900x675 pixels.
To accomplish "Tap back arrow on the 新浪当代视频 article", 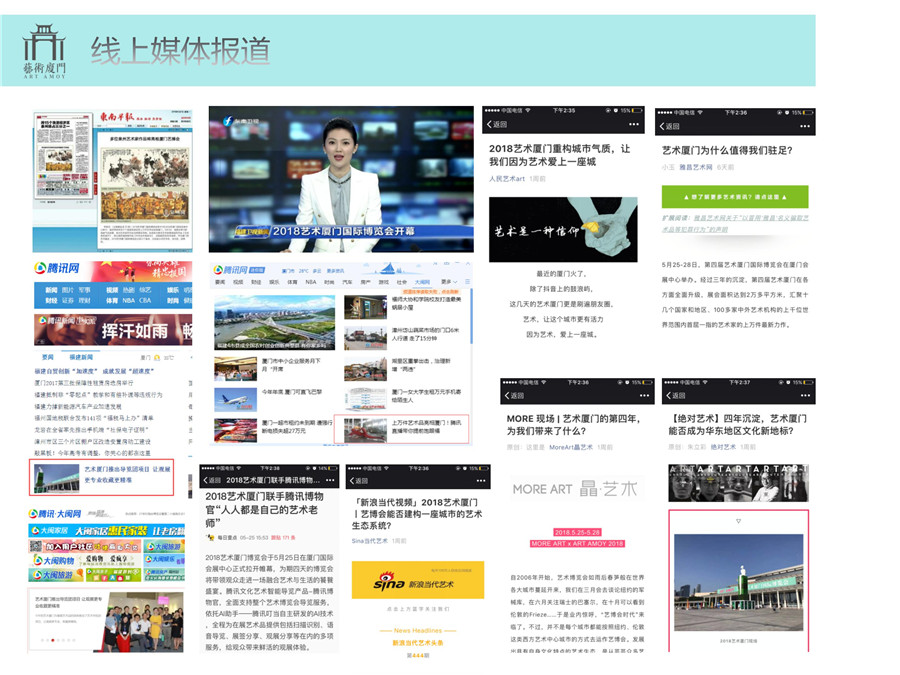I will (x=358, y=480).
